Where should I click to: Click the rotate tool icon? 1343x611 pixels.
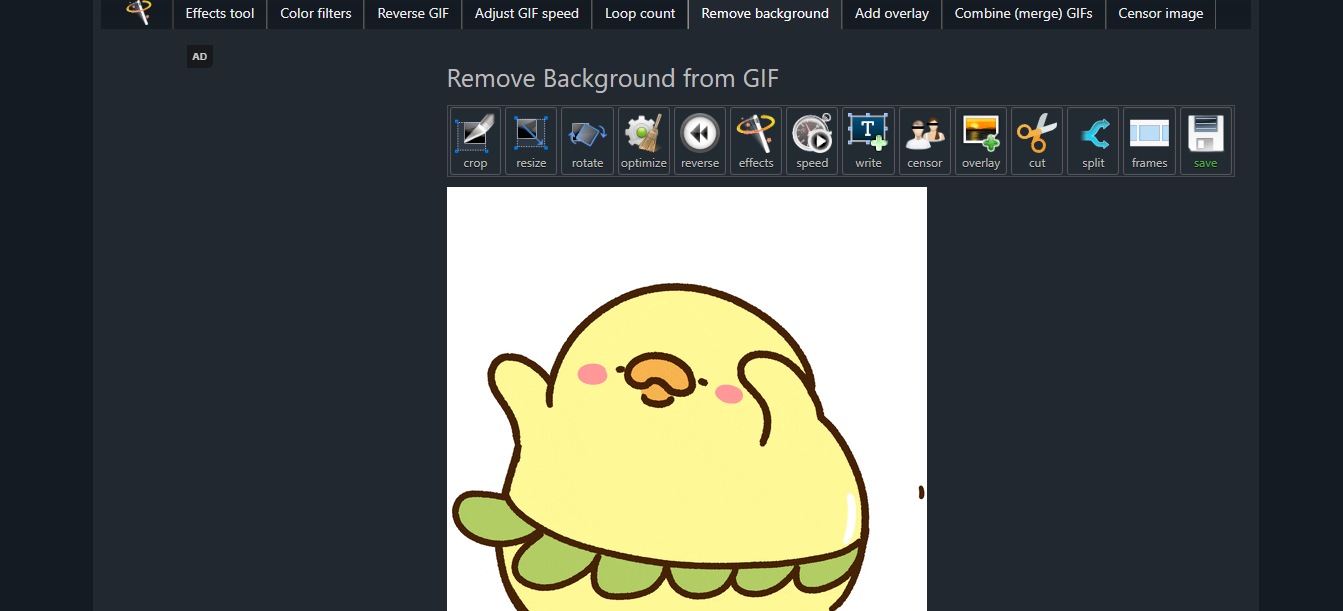(x=587, y=140)
